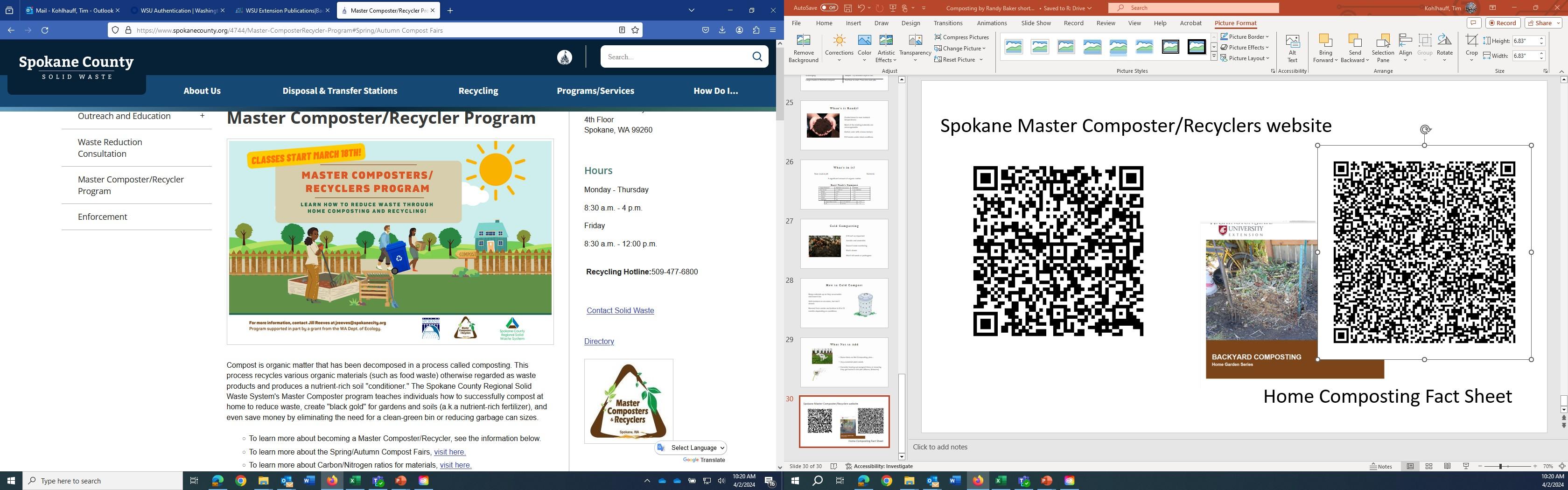List all Firefox tabs with the chevron
Viewport: 1568px width, 490px height.
coord(692,10)
